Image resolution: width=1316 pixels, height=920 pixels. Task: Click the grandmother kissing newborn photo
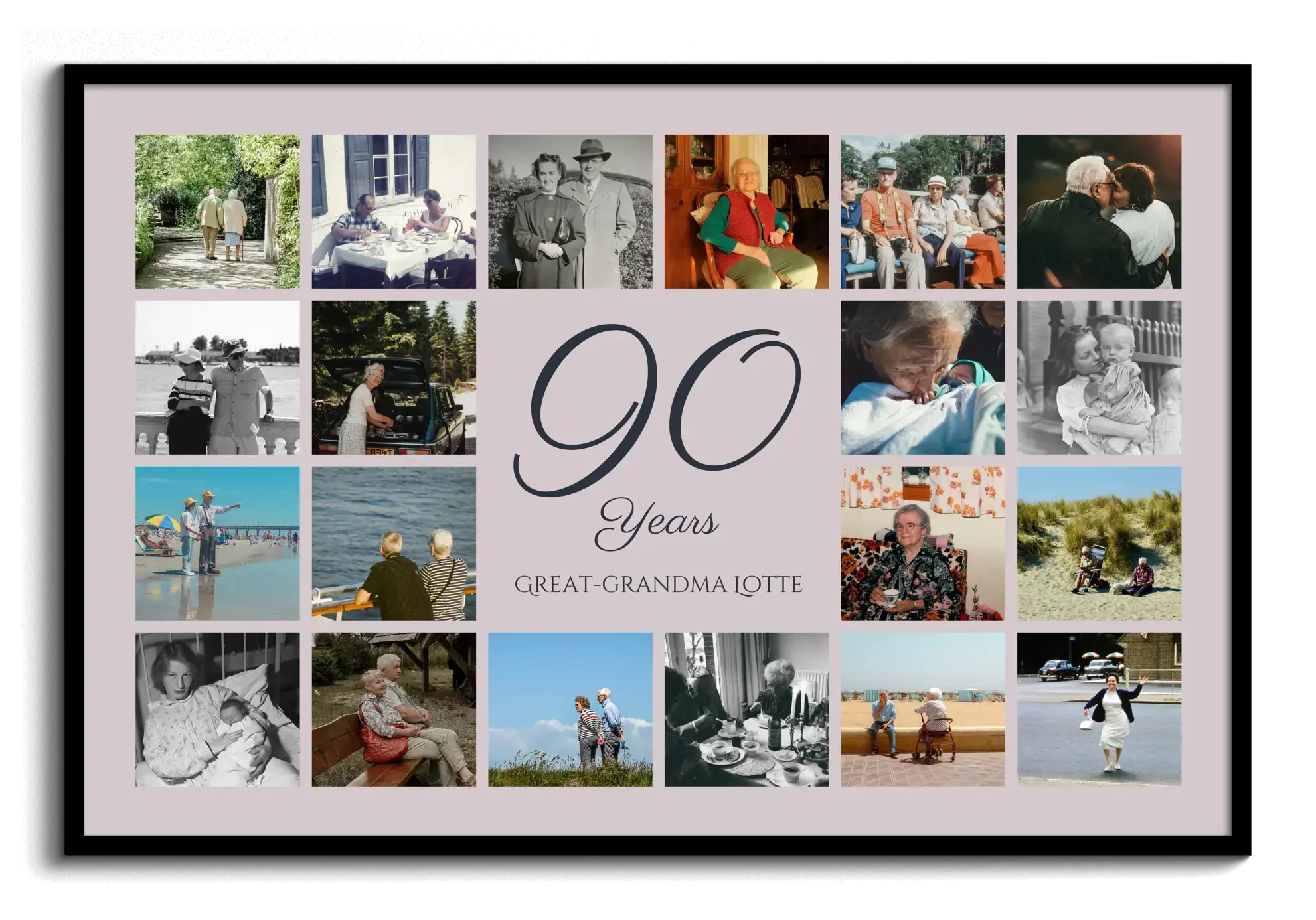click(x=923, y=377)
